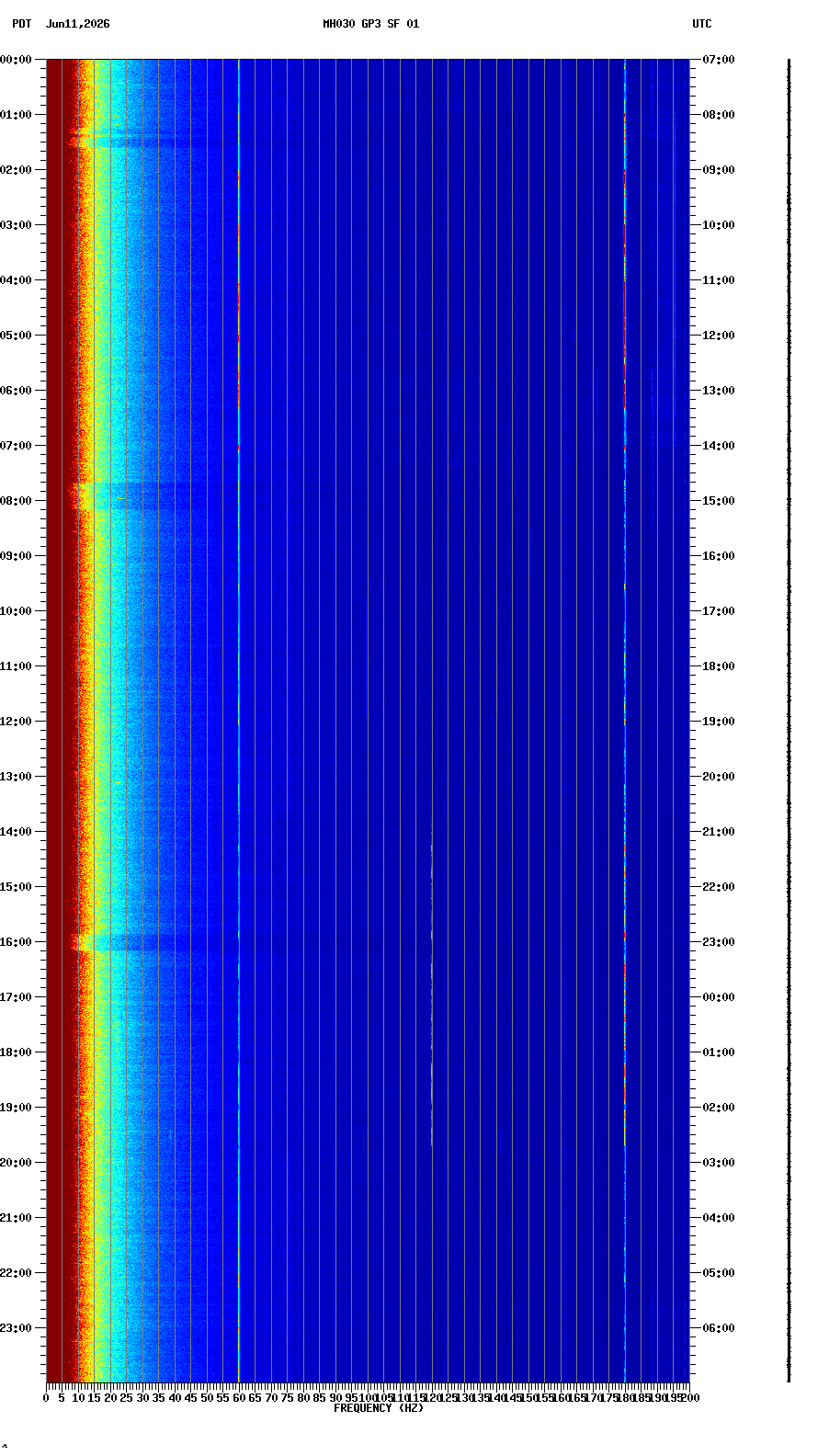Screen dimensions: 829x1456
Task: Click the 06:00 label on the UTC axis
Action: point(719,1328)
